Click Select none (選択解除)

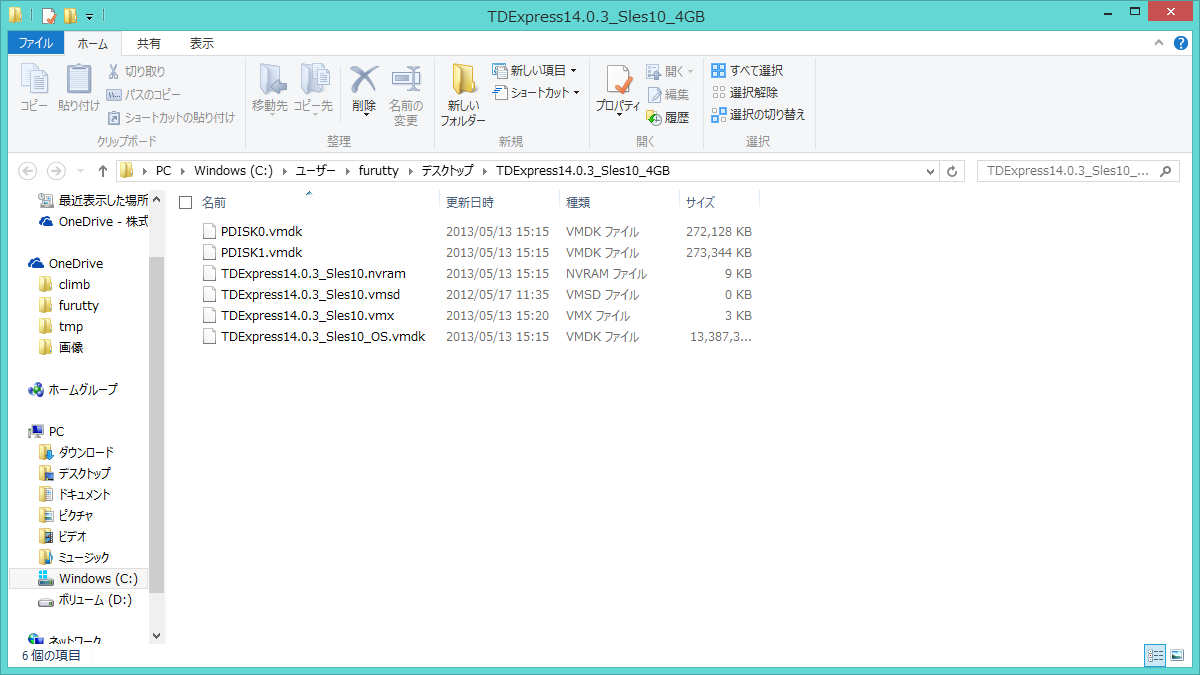click(x=744, y=92)
